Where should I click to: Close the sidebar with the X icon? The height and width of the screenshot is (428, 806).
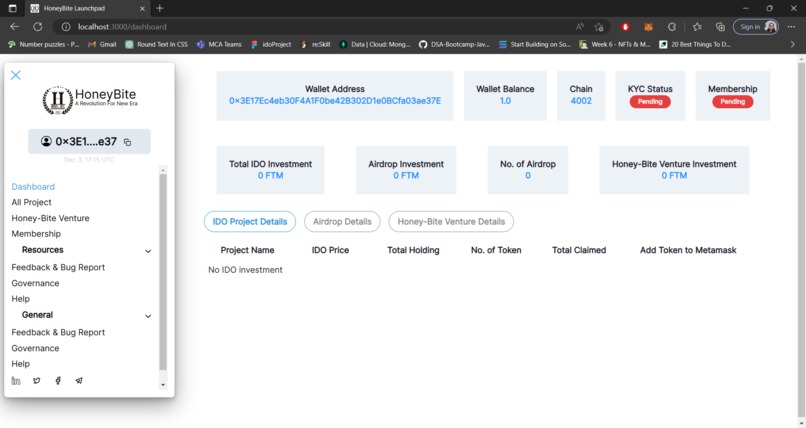[16, 75]
